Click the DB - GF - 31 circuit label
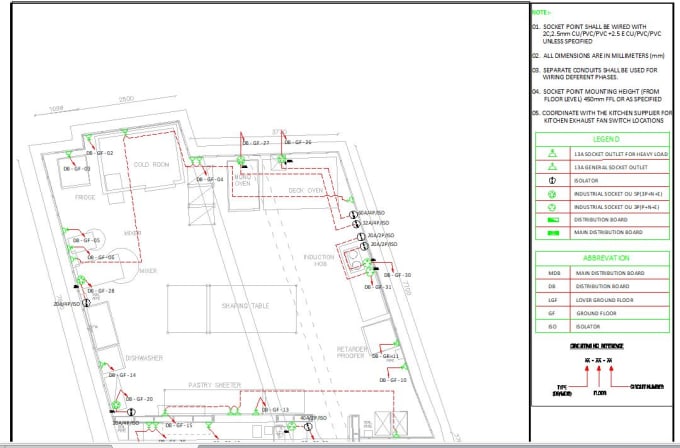680x448 pixels. point(378,287)
